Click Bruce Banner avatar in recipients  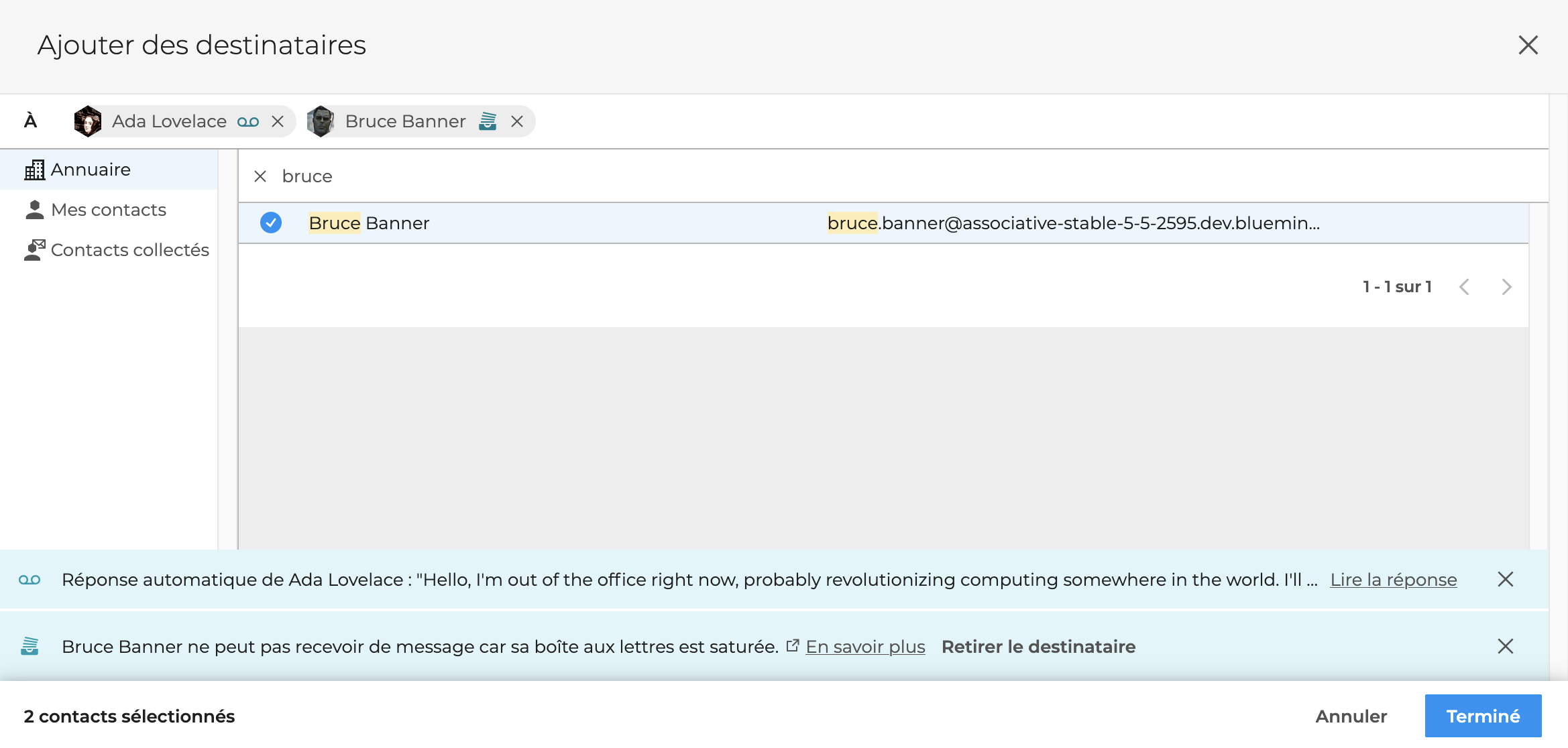(321, 121)
